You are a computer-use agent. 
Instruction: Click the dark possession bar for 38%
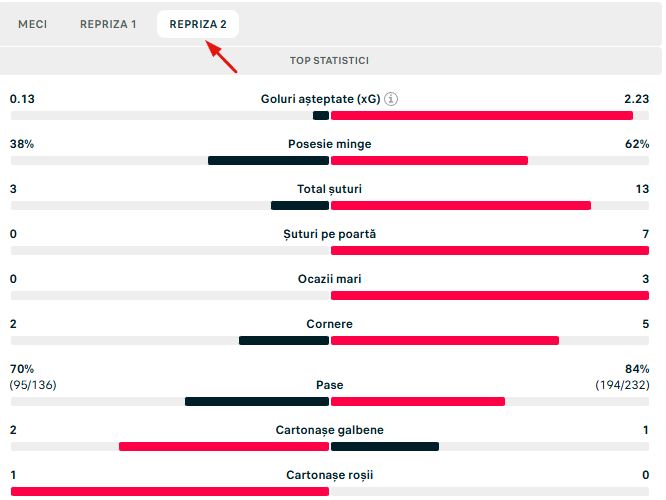click(x=268, y=161)
